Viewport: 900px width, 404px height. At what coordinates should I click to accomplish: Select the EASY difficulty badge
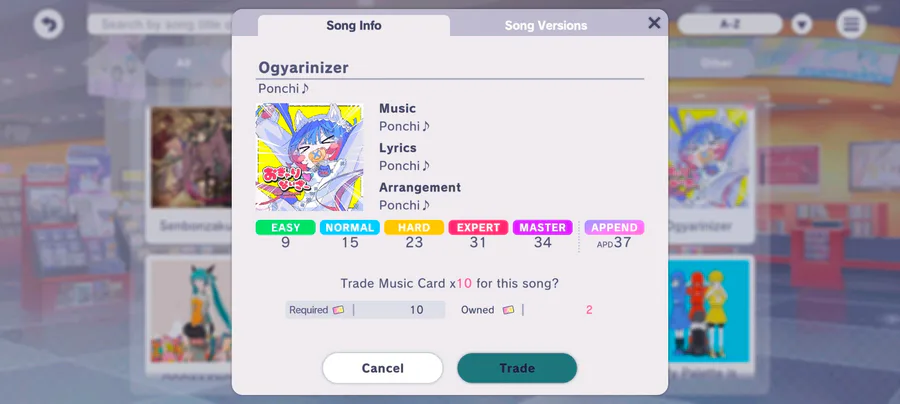(x=285, y=227)
